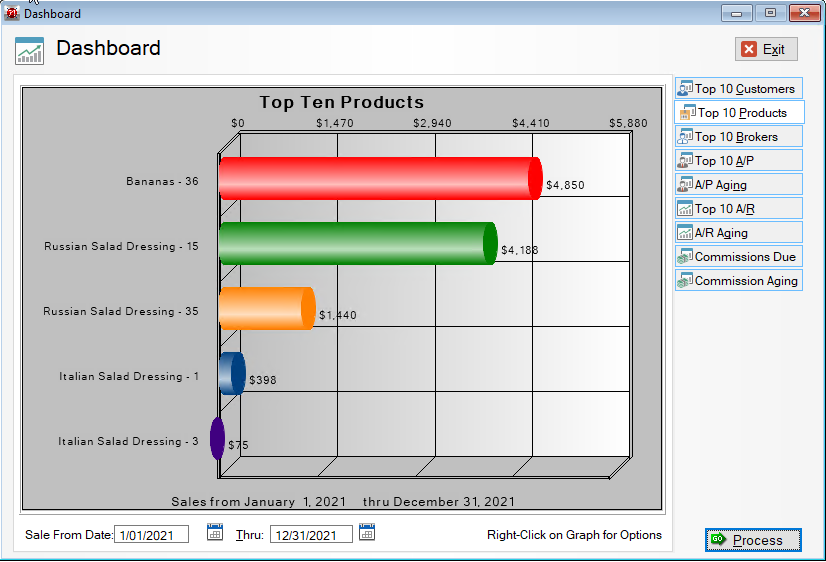
Task: Maximize the Dashboard window
Action: click(770, 13)
